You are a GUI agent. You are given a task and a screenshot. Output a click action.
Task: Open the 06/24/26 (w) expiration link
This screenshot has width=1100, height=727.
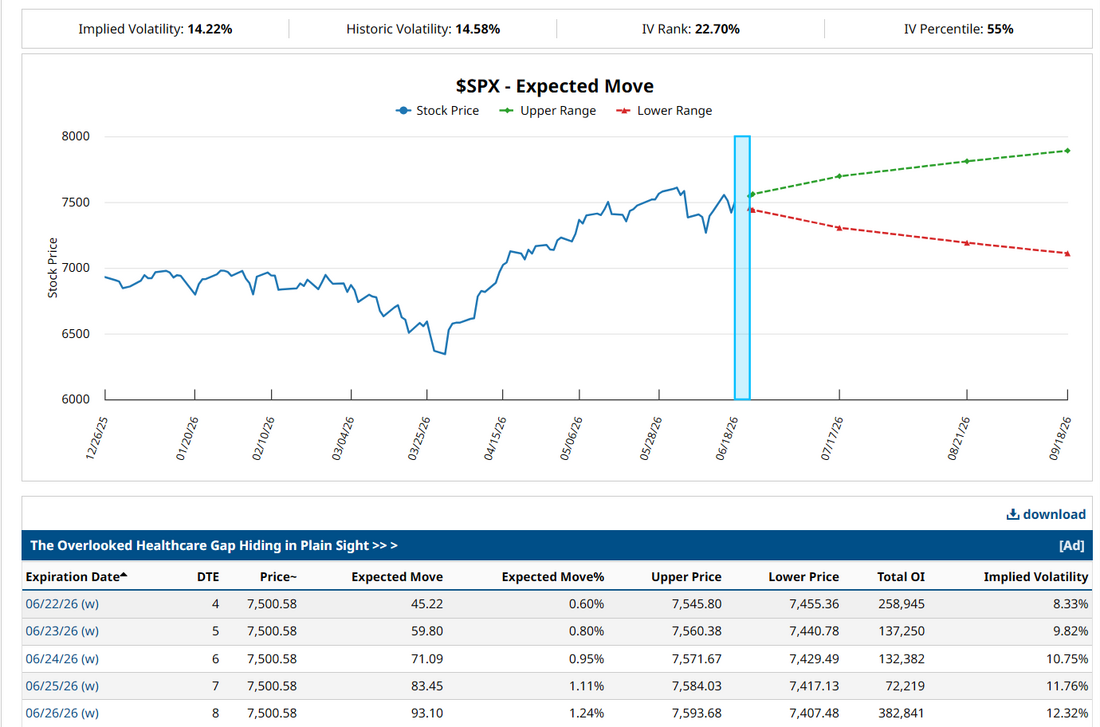click(x=62, y=659)
